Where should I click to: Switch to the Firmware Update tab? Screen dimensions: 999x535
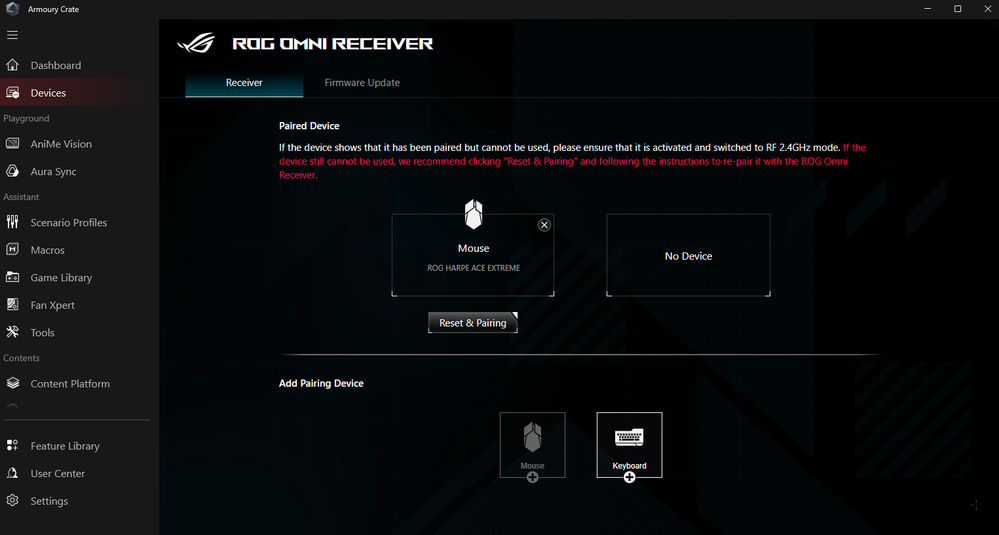coord(362,83)
